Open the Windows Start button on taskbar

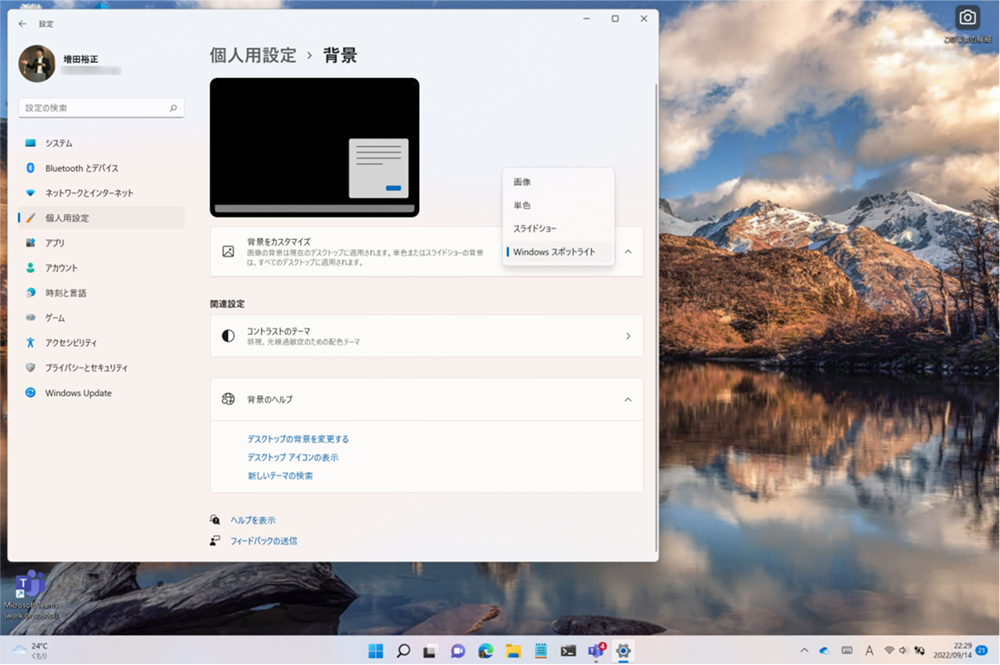(x=376, y=651)
